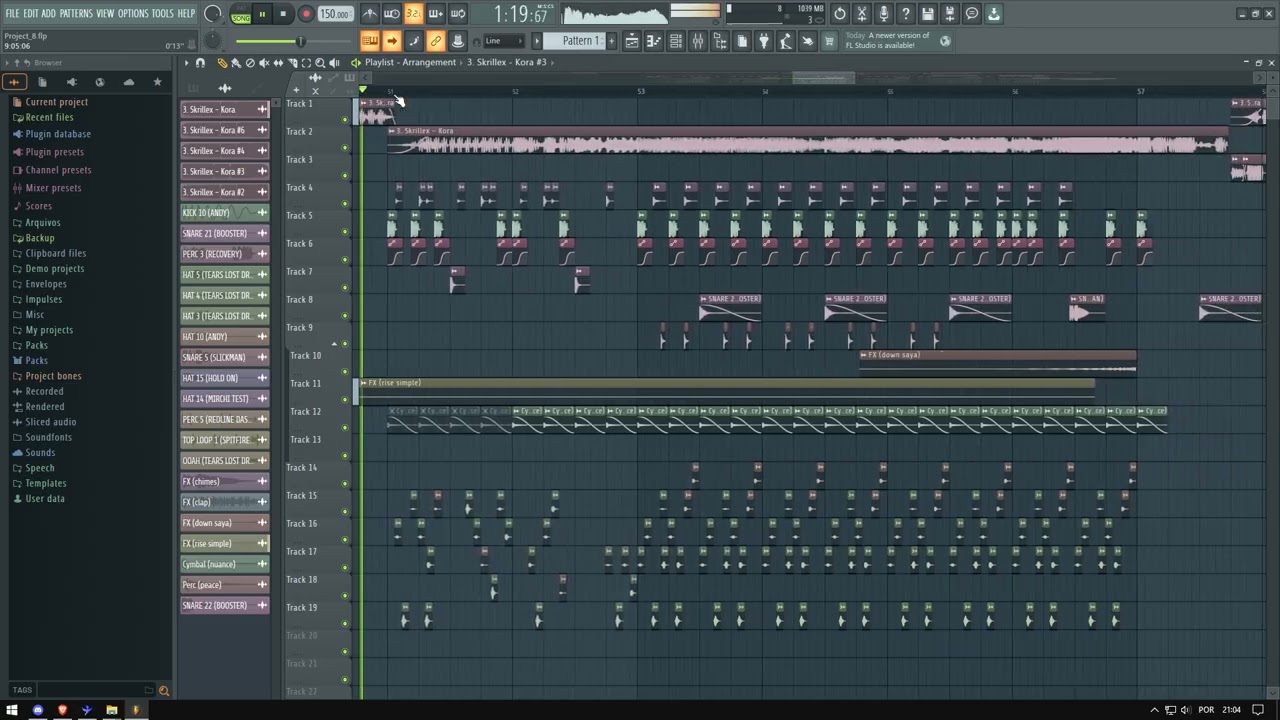The width and height of the screenshot is (1280, 720).
Task: Click the microphone audio recording icon
Action: (884, 14)
